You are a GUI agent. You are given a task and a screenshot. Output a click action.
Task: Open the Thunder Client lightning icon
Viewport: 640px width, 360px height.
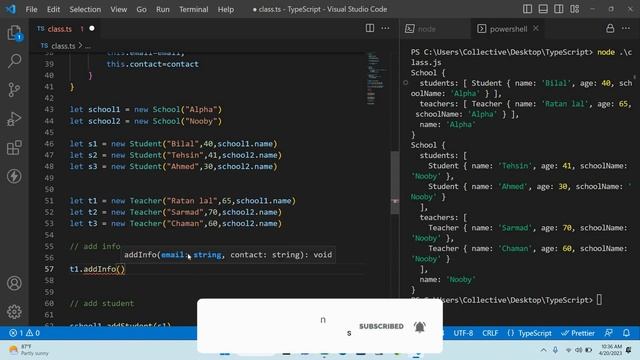[14, 176]
